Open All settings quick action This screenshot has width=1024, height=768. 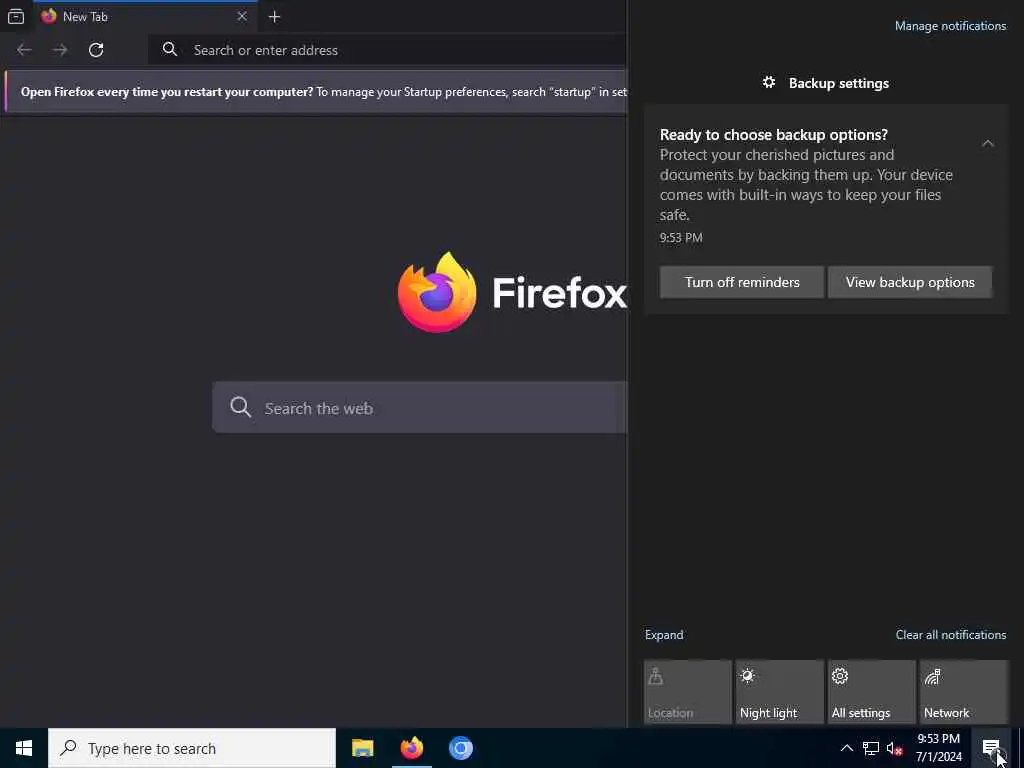872,692
